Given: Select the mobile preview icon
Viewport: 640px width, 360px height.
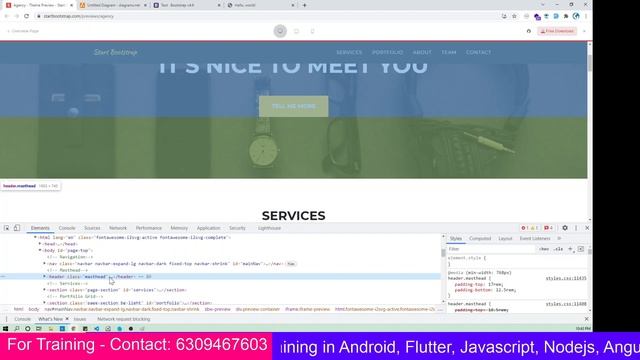Looking at the screenshot, I should pos(312,31).
